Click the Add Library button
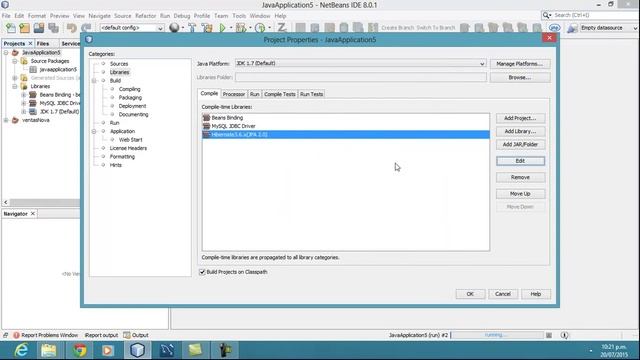This screenshot has height=360, width=640. coord(520,131)
